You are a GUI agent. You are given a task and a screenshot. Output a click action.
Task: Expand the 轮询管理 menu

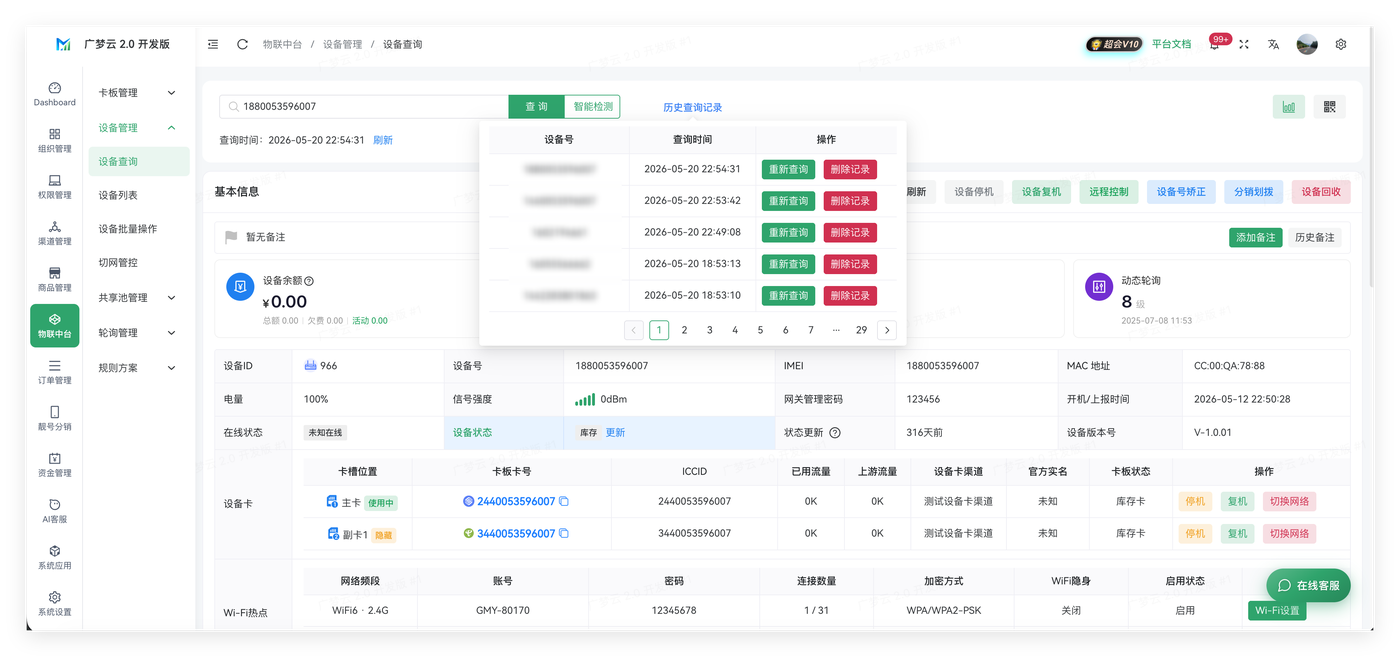coord(138,333)
